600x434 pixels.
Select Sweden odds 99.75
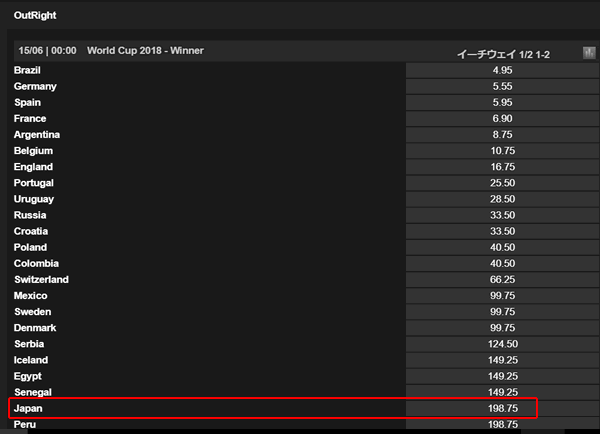click(502, 312)
